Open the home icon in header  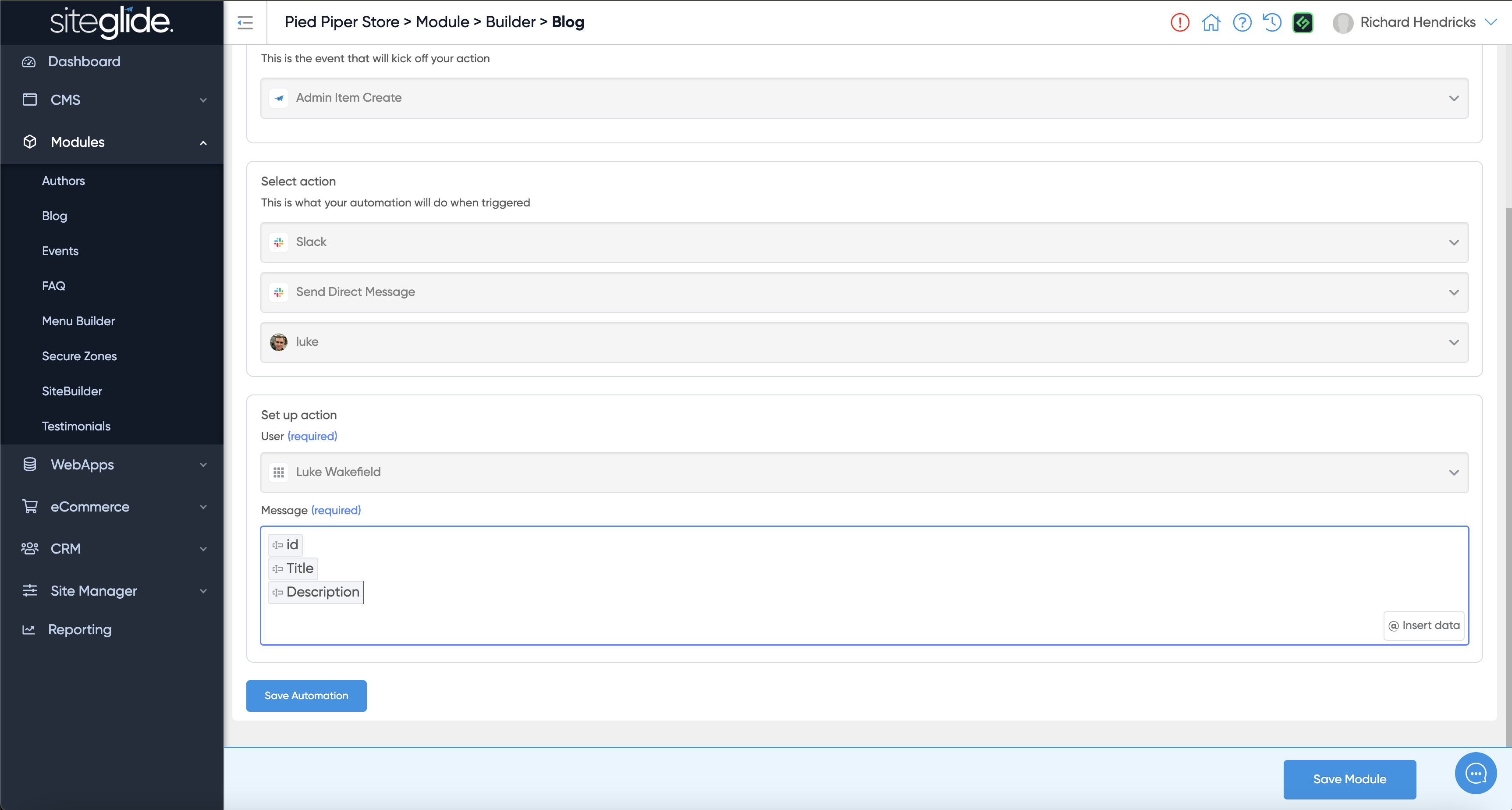[x=1210, y=22]
